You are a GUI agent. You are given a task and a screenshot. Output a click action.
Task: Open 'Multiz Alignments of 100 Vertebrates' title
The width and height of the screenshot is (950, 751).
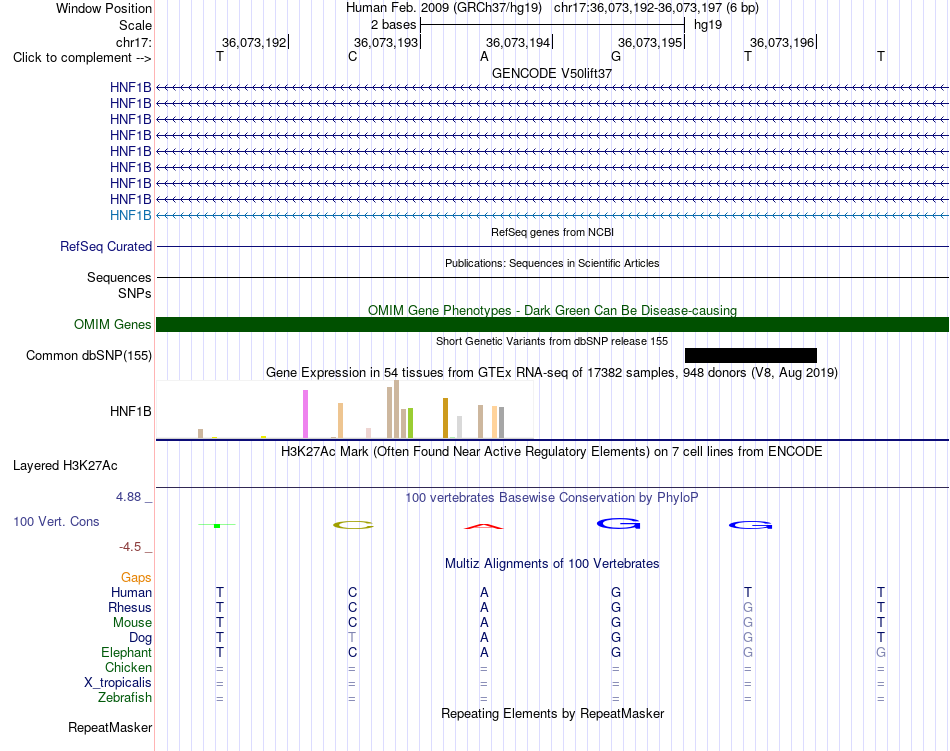tap(552, 563)
